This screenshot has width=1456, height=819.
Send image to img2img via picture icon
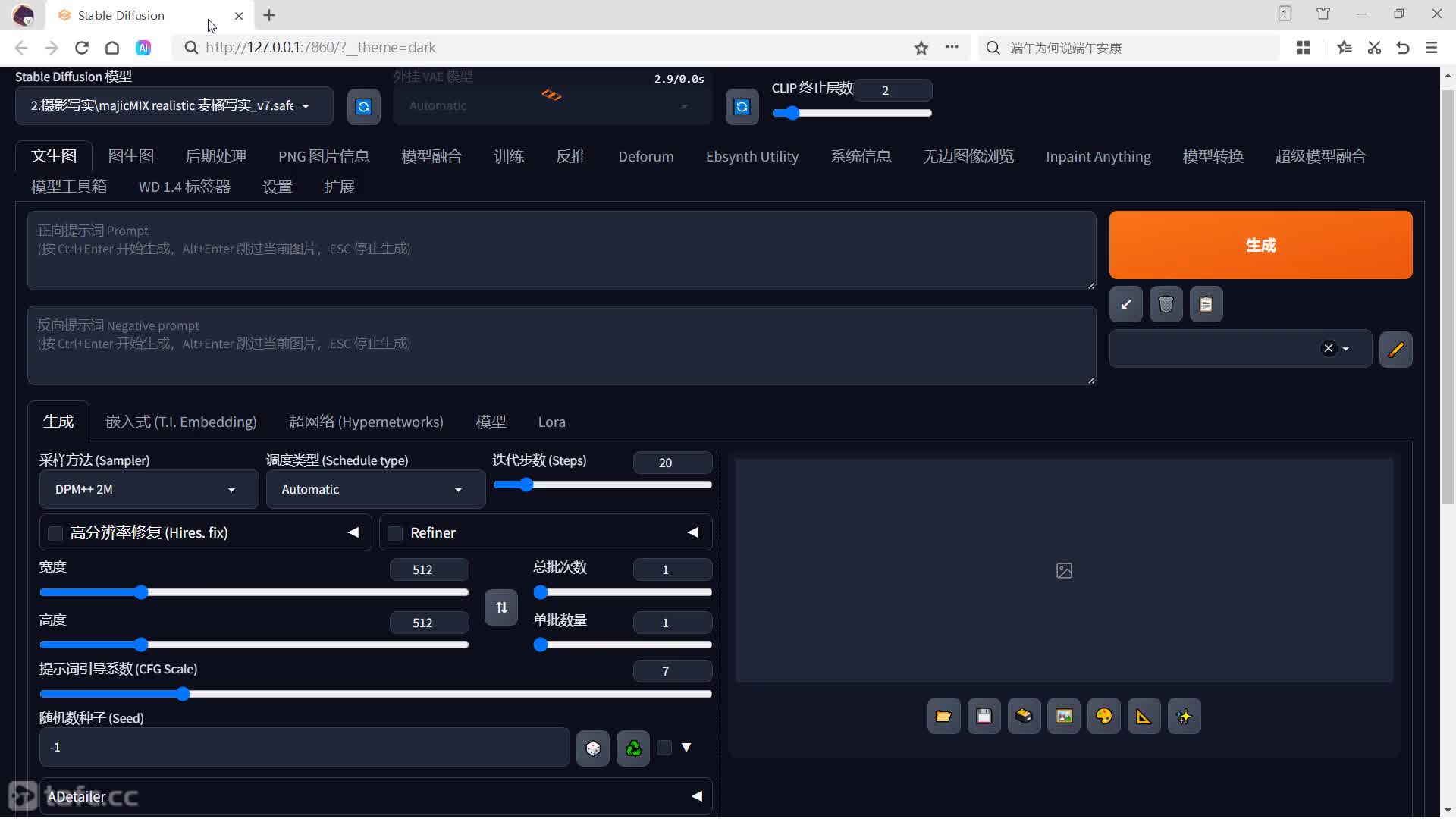(1064, 717)
